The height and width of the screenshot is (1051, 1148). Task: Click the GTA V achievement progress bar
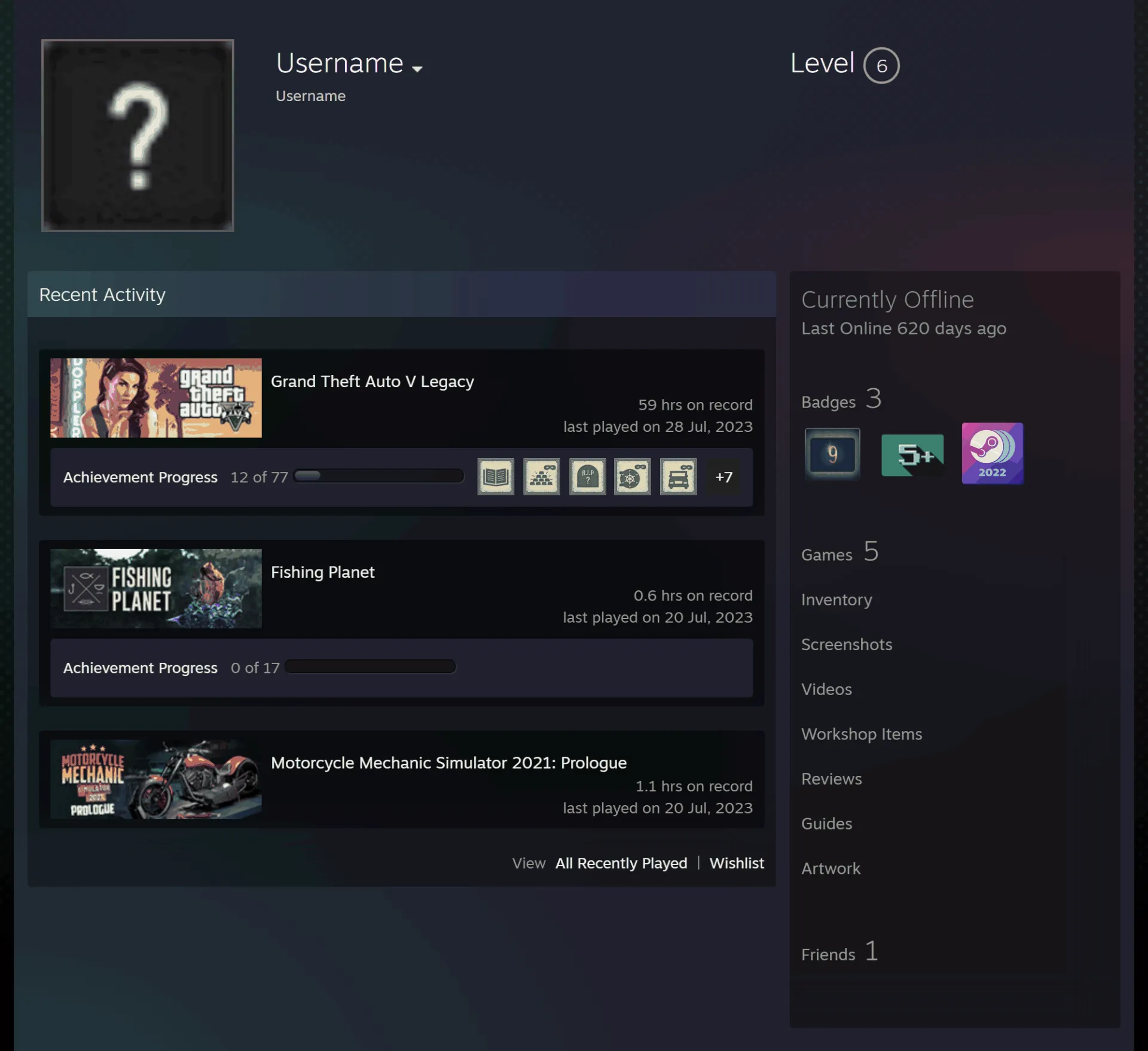[379, 476]
